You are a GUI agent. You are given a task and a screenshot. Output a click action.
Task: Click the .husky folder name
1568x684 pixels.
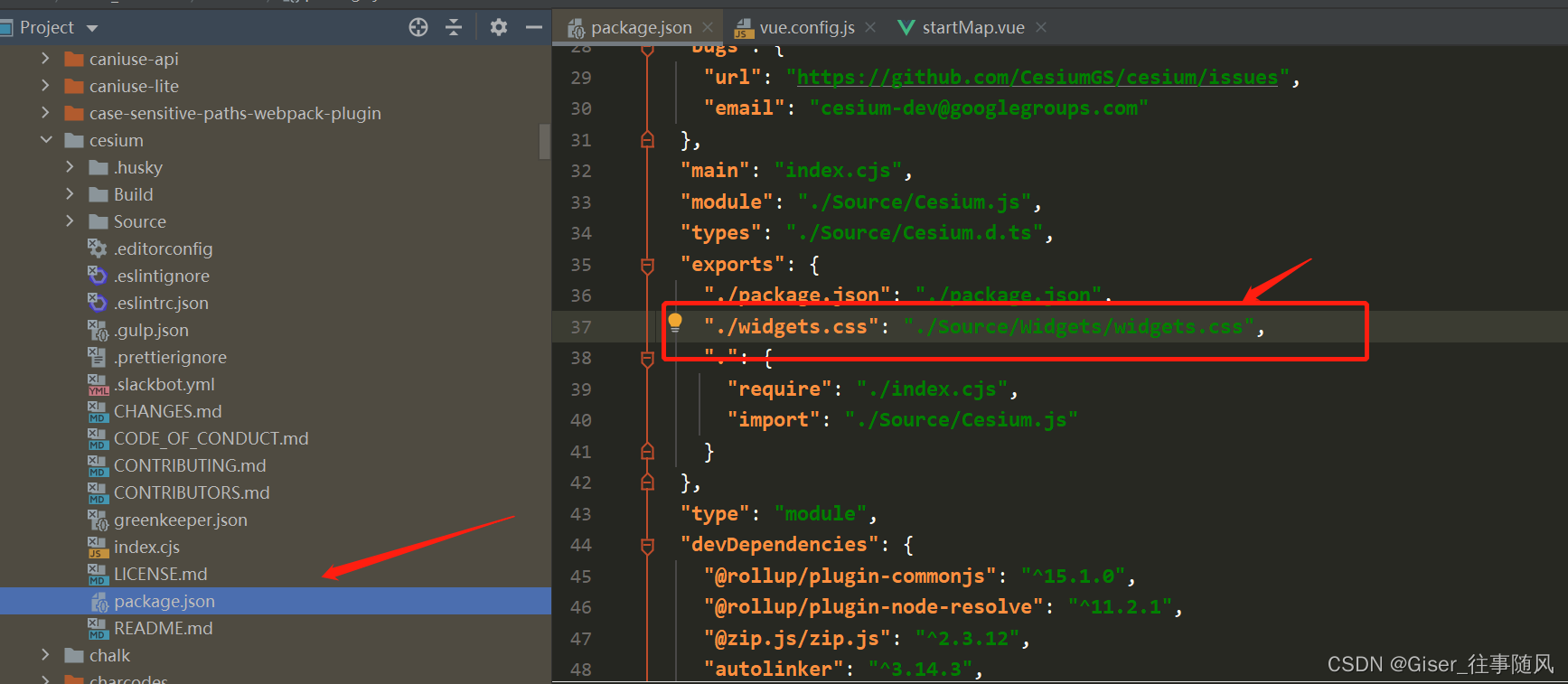(138, 167)
